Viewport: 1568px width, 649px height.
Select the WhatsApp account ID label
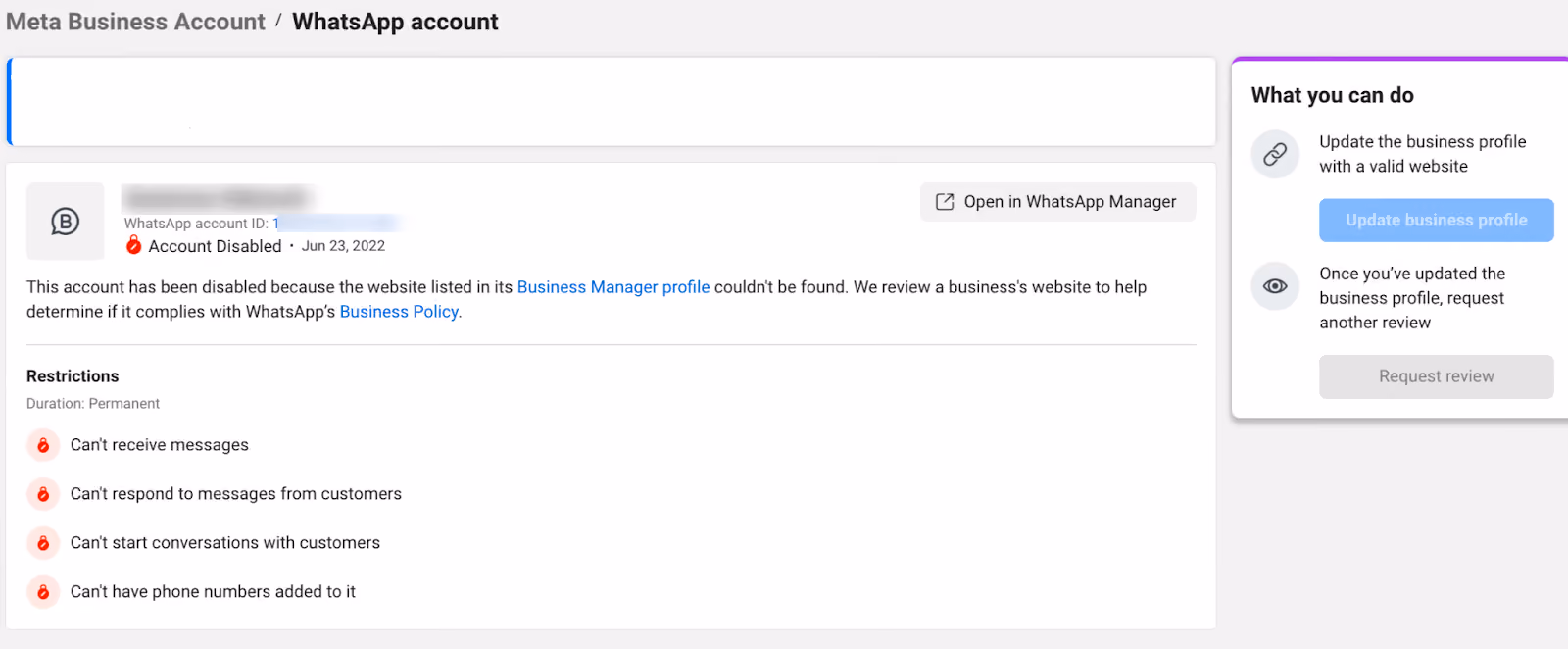click(196, 224)
